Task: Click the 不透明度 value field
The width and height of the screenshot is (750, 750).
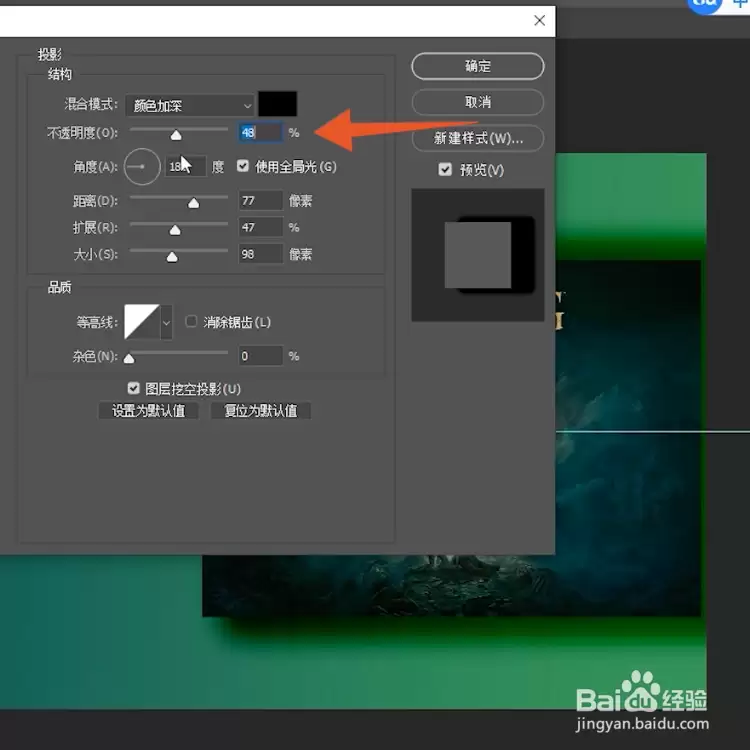Action: (x=261, y=132)
